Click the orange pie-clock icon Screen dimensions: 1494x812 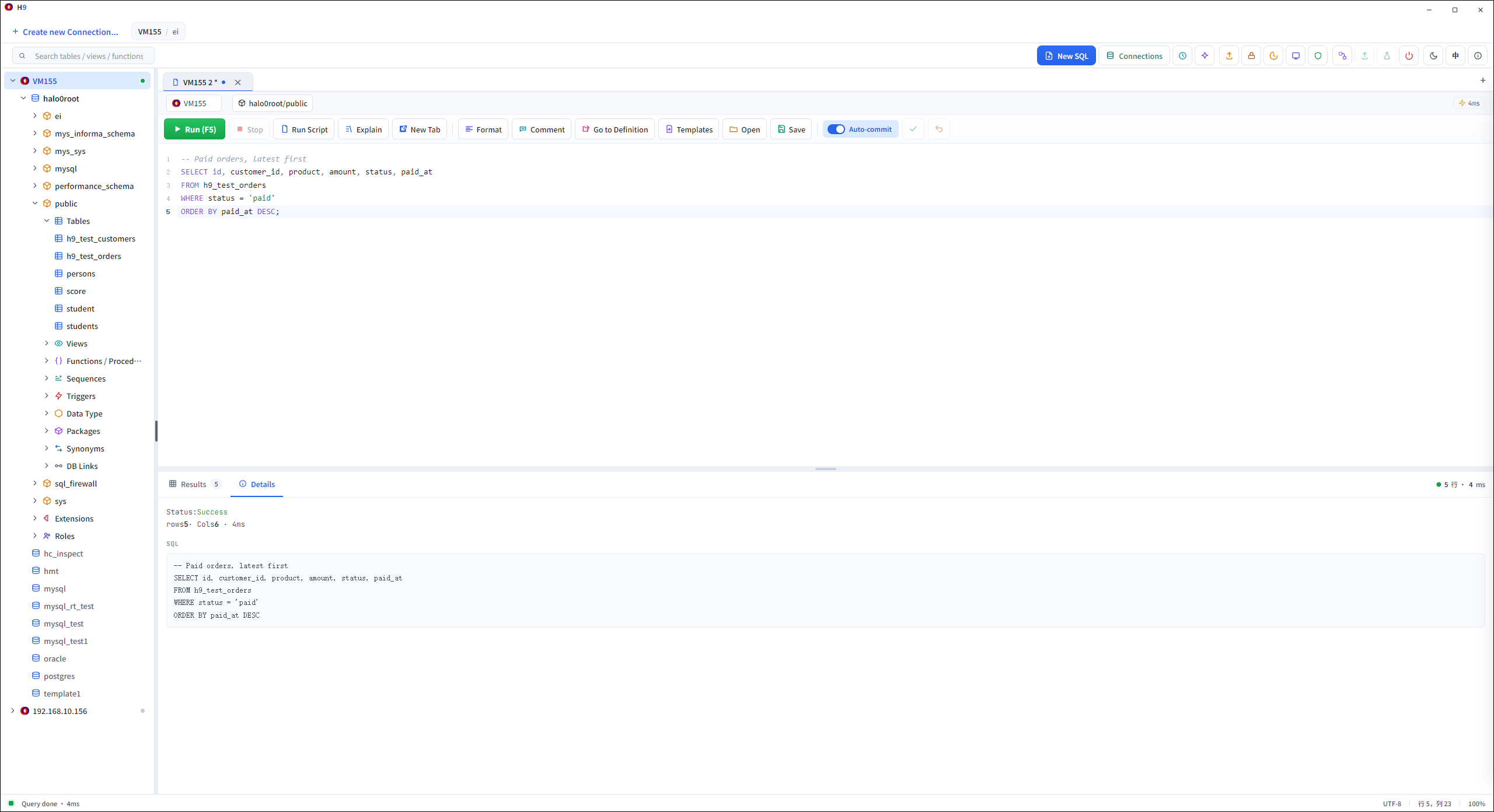pos(1273,56)
